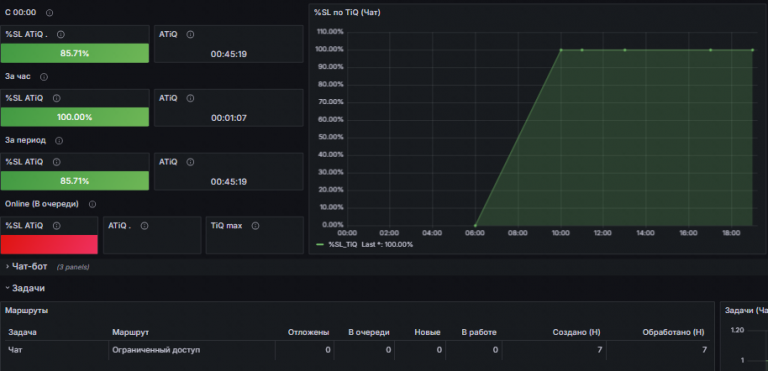Click the 0 value in 'В работе' column
The height and width of the screenshot is (371, 768).
[x=495, y=350]
